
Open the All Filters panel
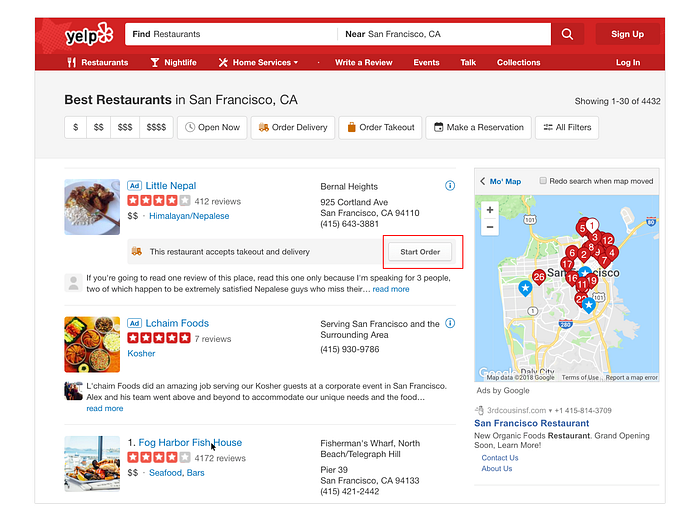(567, 128)
